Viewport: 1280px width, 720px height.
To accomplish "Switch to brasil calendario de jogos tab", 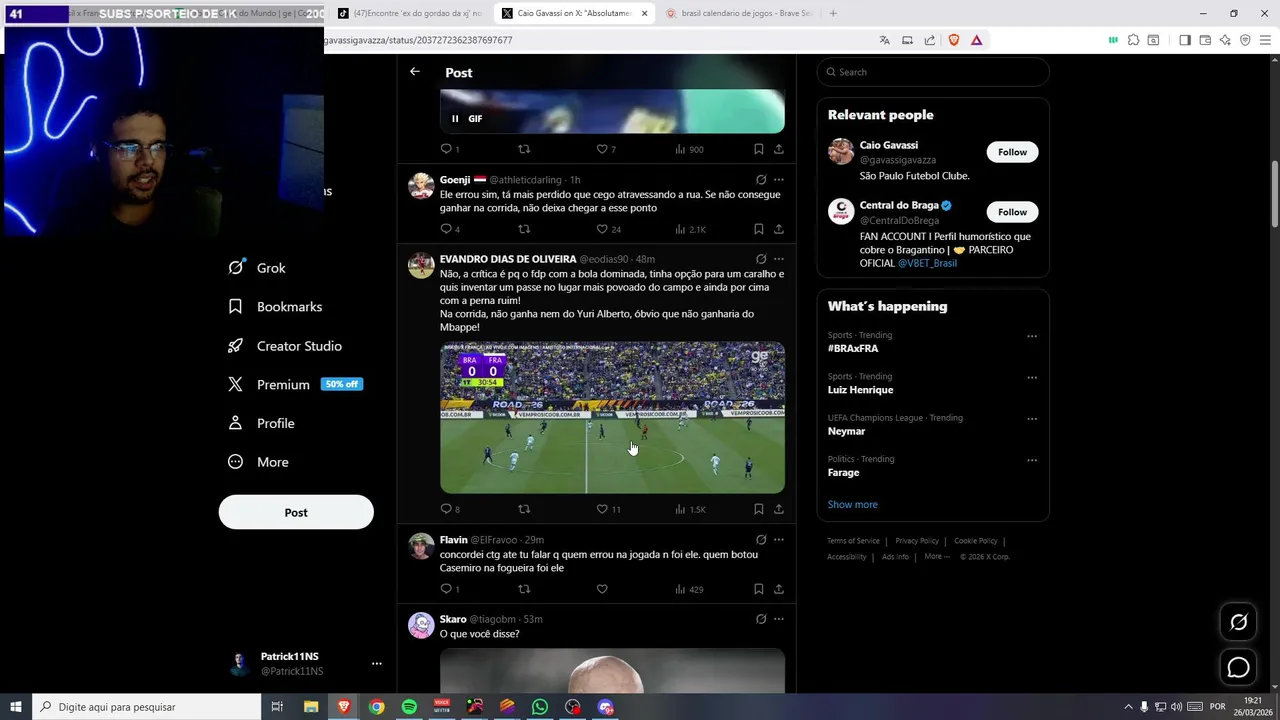I will (739, 13).
